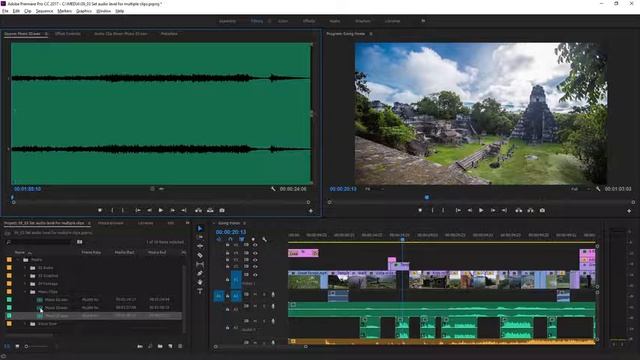Play the Program monitor sequence
The width and height of the screenshot is (640, 360).
pos(481,211)
